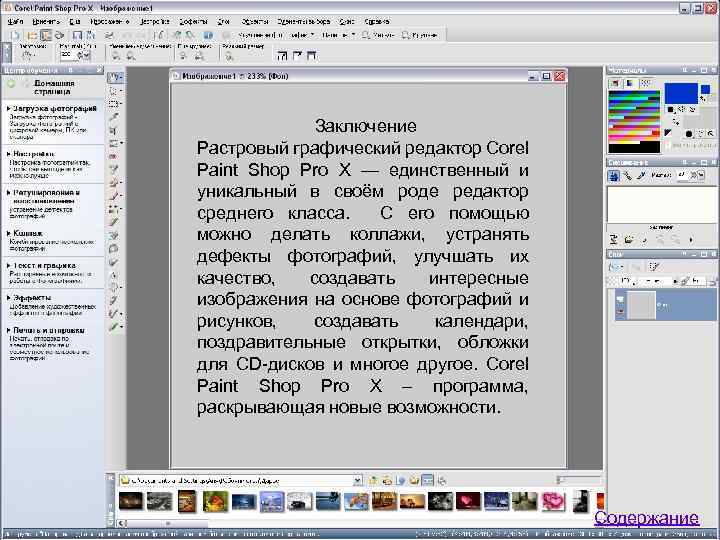Select the bottom green brush tool in toolbox
The height and width of the screenshot is (540, 720).
point(115,326)
